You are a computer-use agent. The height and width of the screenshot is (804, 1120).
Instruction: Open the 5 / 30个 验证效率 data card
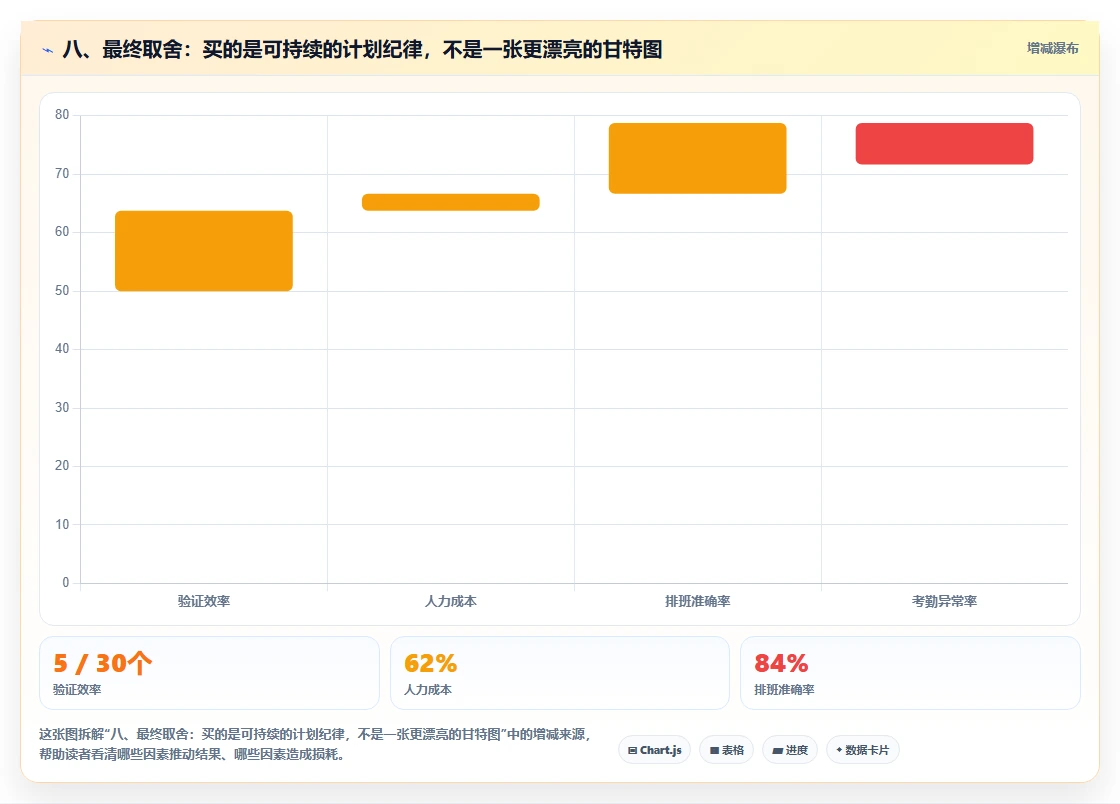(x=209, y=673)
